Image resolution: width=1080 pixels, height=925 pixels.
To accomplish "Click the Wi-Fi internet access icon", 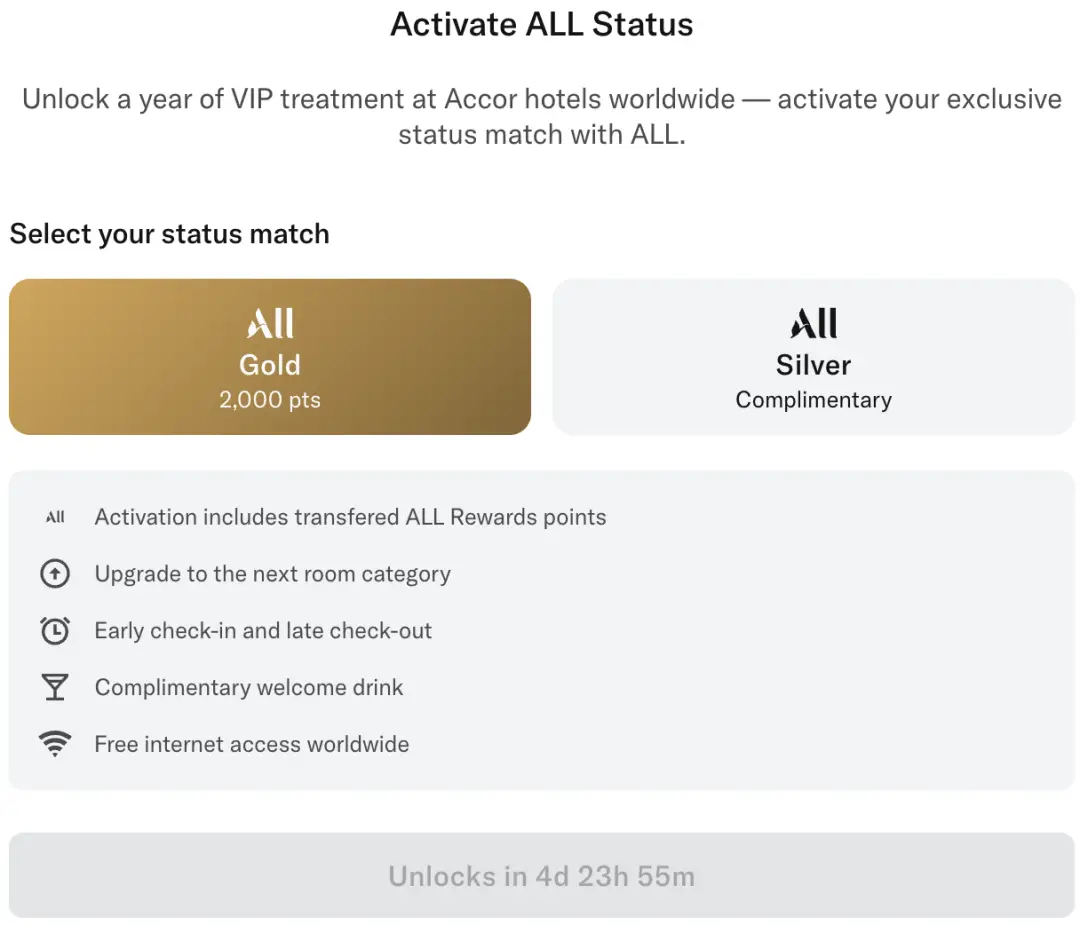I will 55,744.
